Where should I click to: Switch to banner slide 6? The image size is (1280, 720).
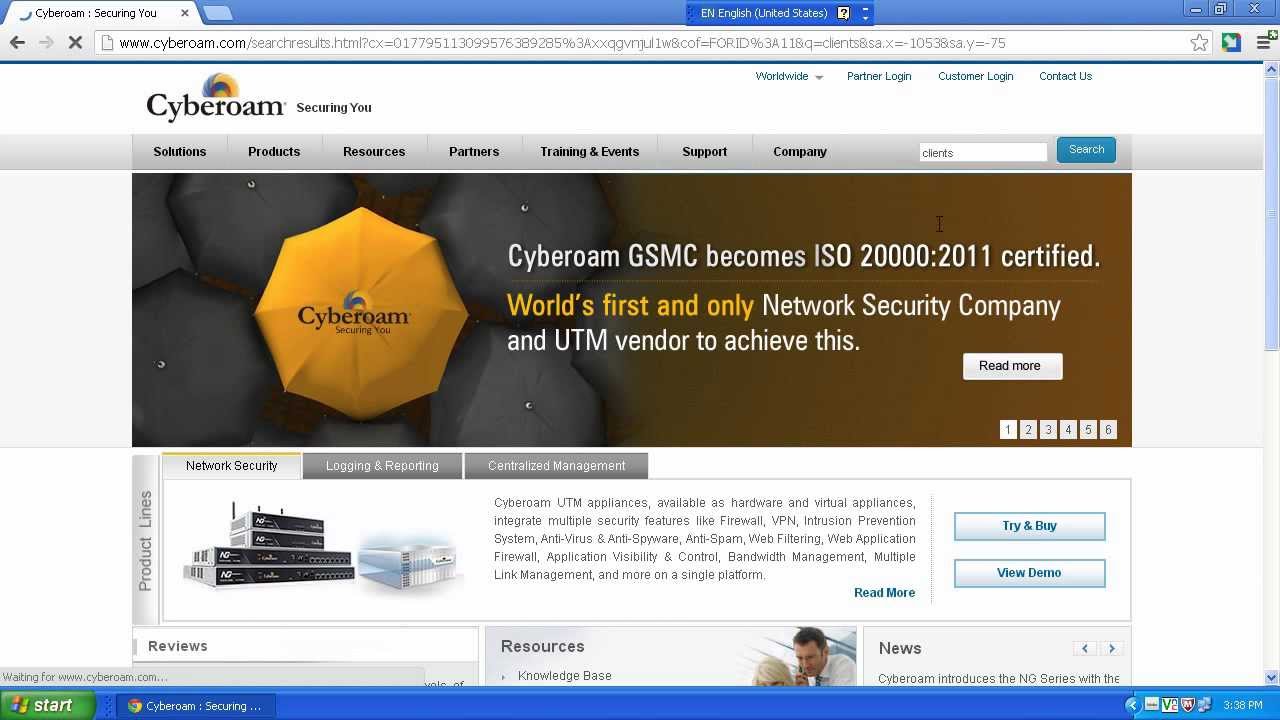(1108, 429)
